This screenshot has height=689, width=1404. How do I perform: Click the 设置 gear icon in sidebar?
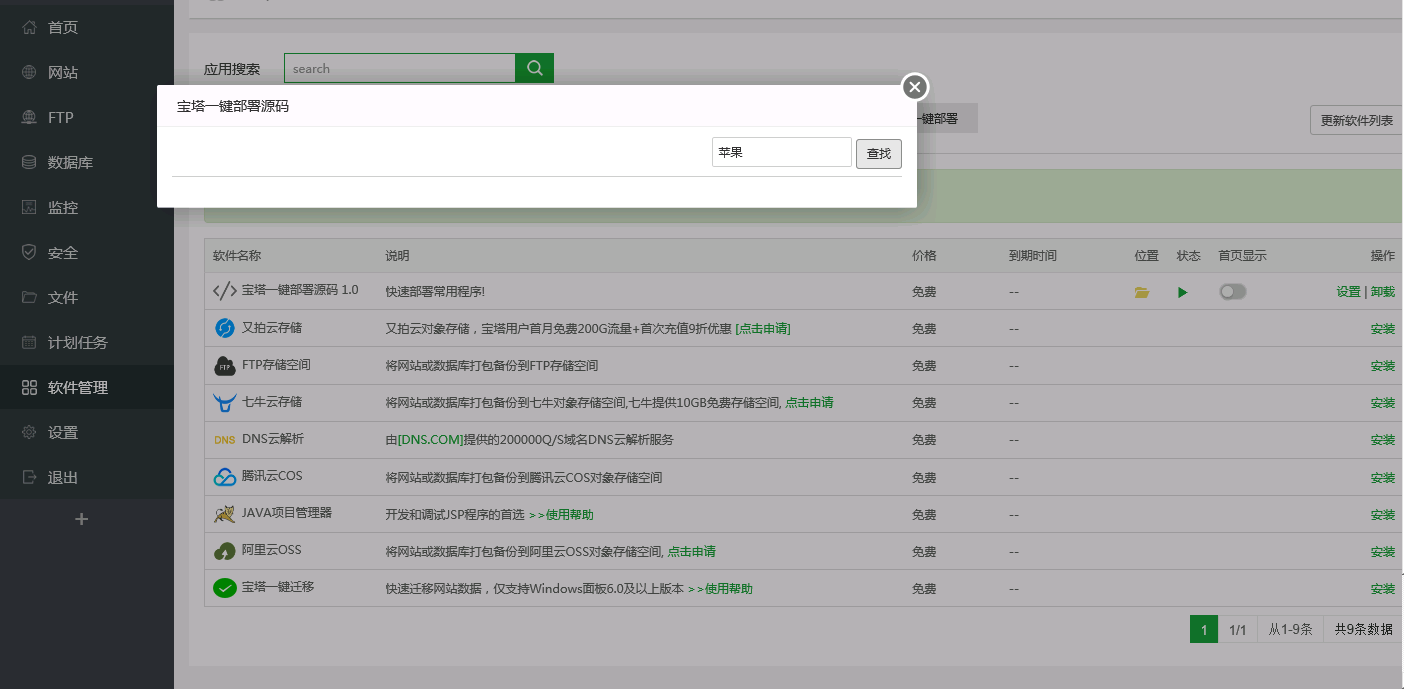click(29, 432)
